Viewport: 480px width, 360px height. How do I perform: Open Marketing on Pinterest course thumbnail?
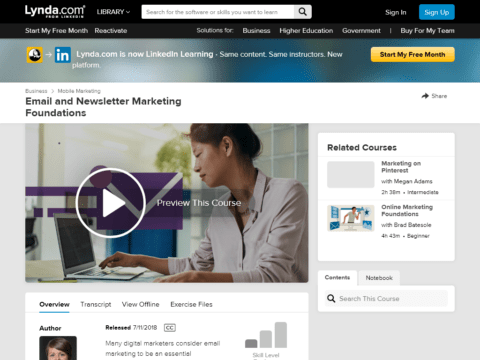click(351, 175)
